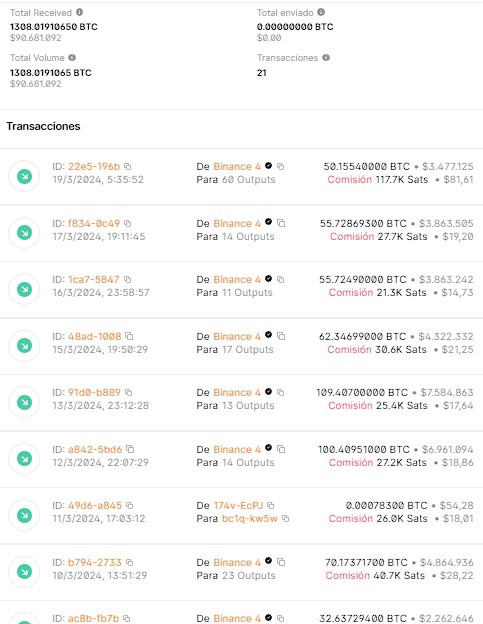Open transaction 91d0-b889 details

94,392
